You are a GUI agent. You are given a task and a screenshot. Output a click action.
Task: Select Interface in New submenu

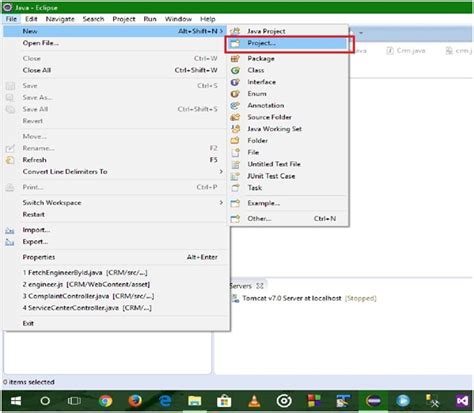288,82
